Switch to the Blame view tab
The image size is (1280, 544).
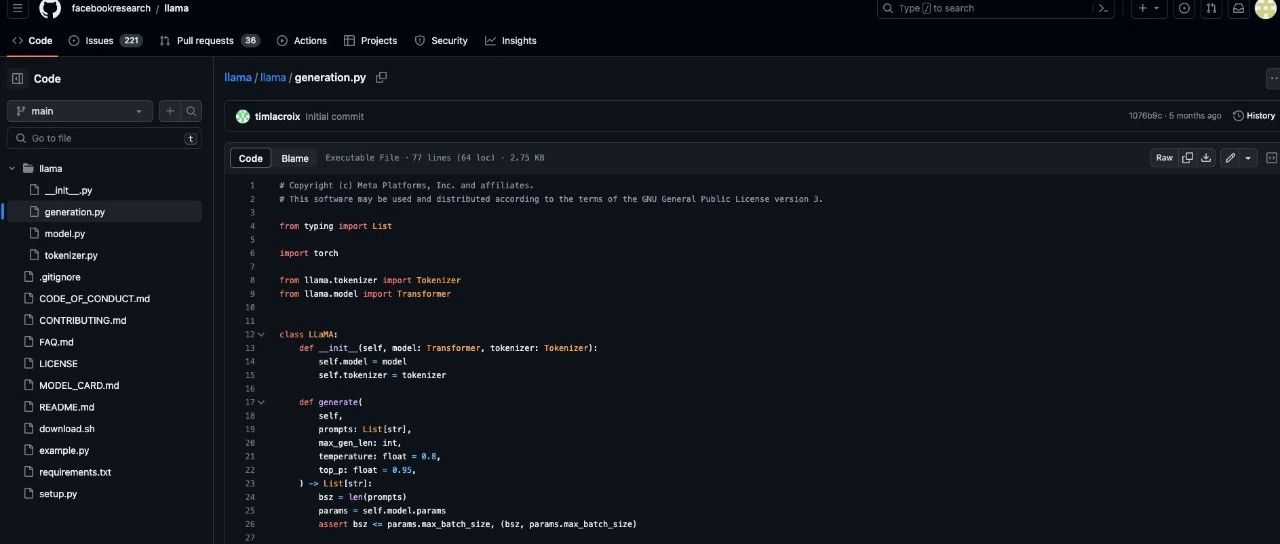[x=295, y=158]
